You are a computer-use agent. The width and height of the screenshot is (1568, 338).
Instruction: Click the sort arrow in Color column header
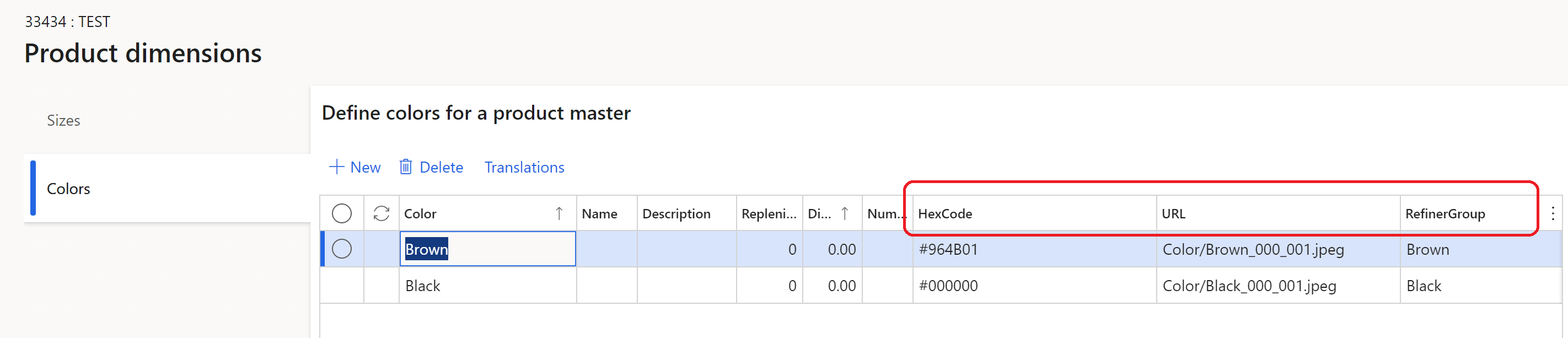click(x=559, y=213)
